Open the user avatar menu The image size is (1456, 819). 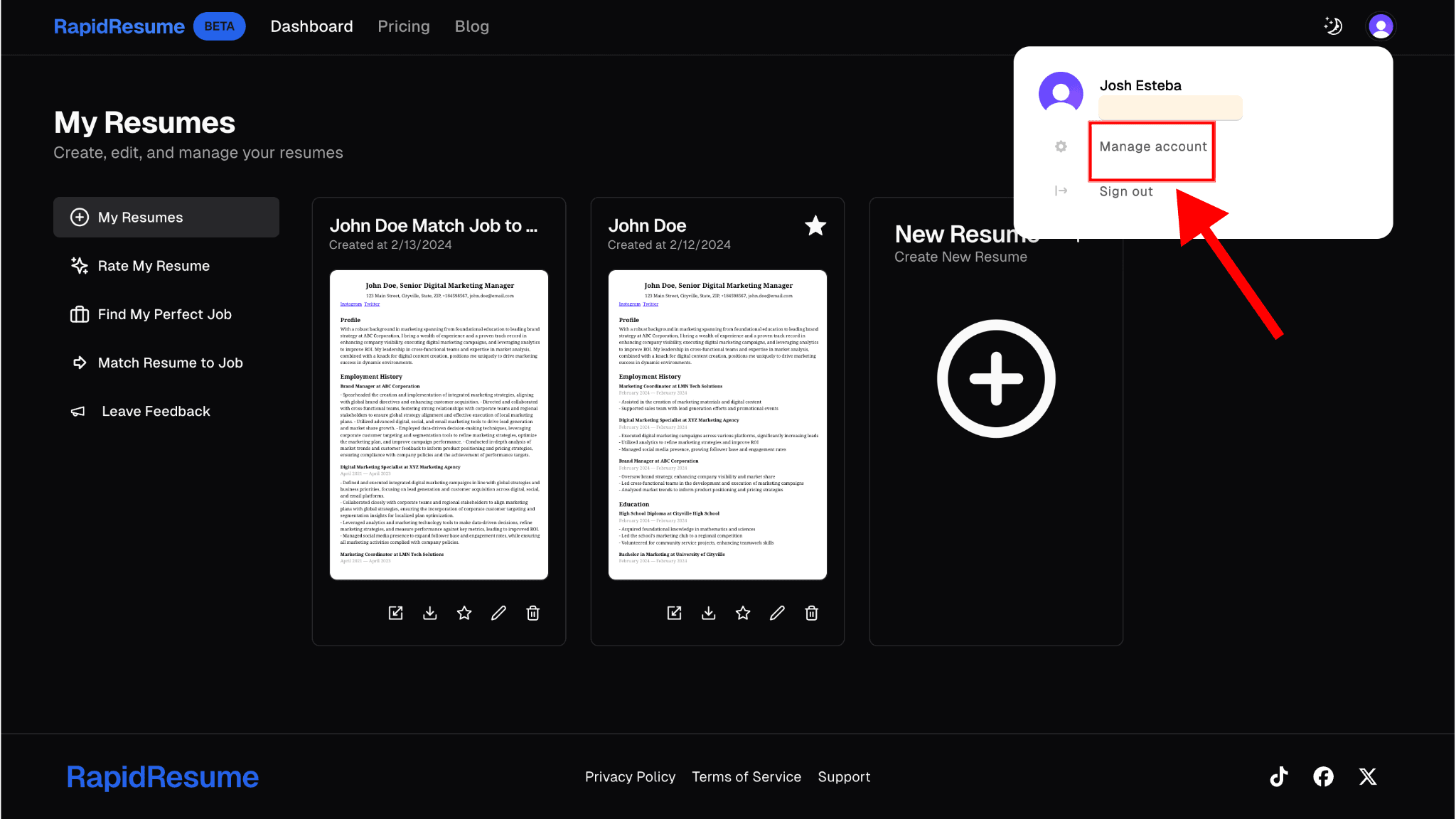point(1381,26)
